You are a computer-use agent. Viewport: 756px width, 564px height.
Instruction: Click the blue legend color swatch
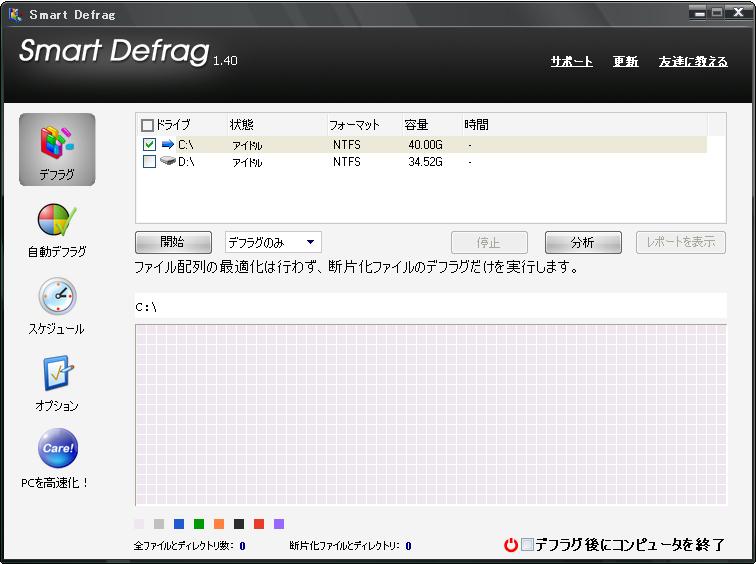point(179,524)
